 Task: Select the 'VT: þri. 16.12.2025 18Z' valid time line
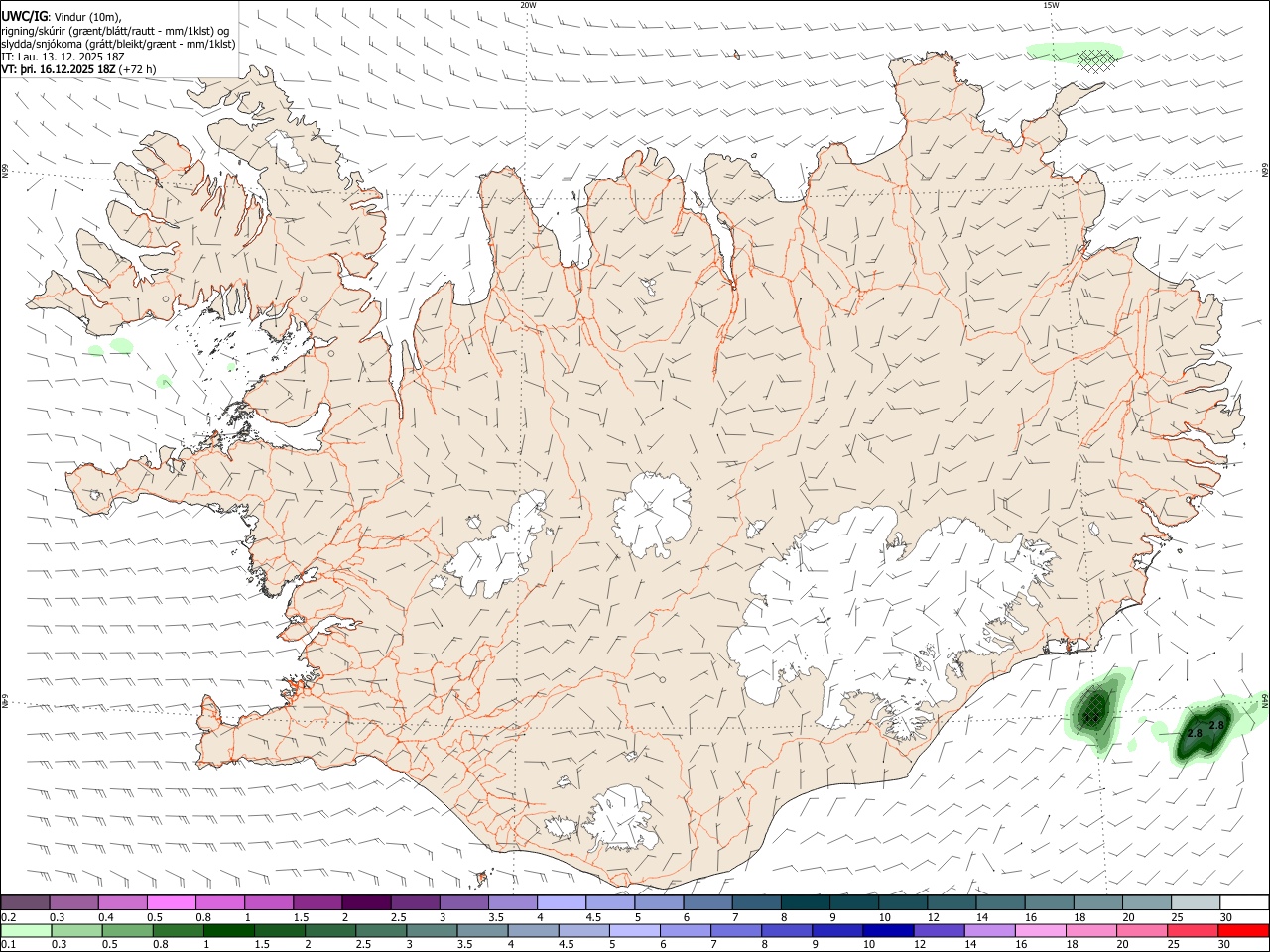tap(78, 69)
